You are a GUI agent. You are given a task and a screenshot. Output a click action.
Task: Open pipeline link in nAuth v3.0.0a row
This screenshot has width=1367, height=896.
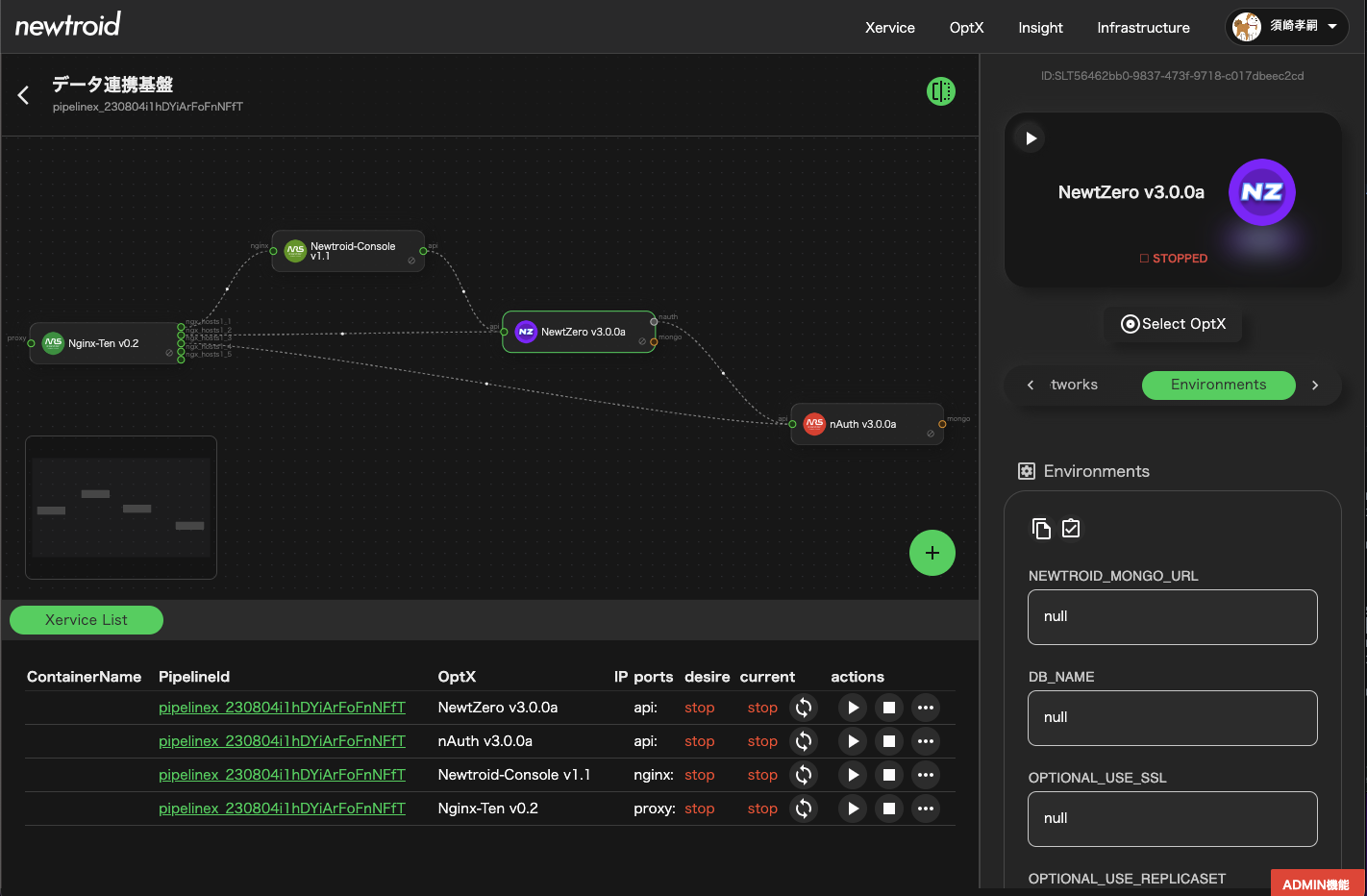[x=282, y=741]
